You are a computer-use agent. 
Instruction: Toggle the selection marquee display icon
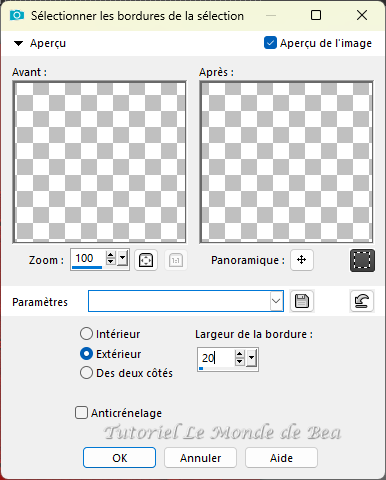coord(362,260)
